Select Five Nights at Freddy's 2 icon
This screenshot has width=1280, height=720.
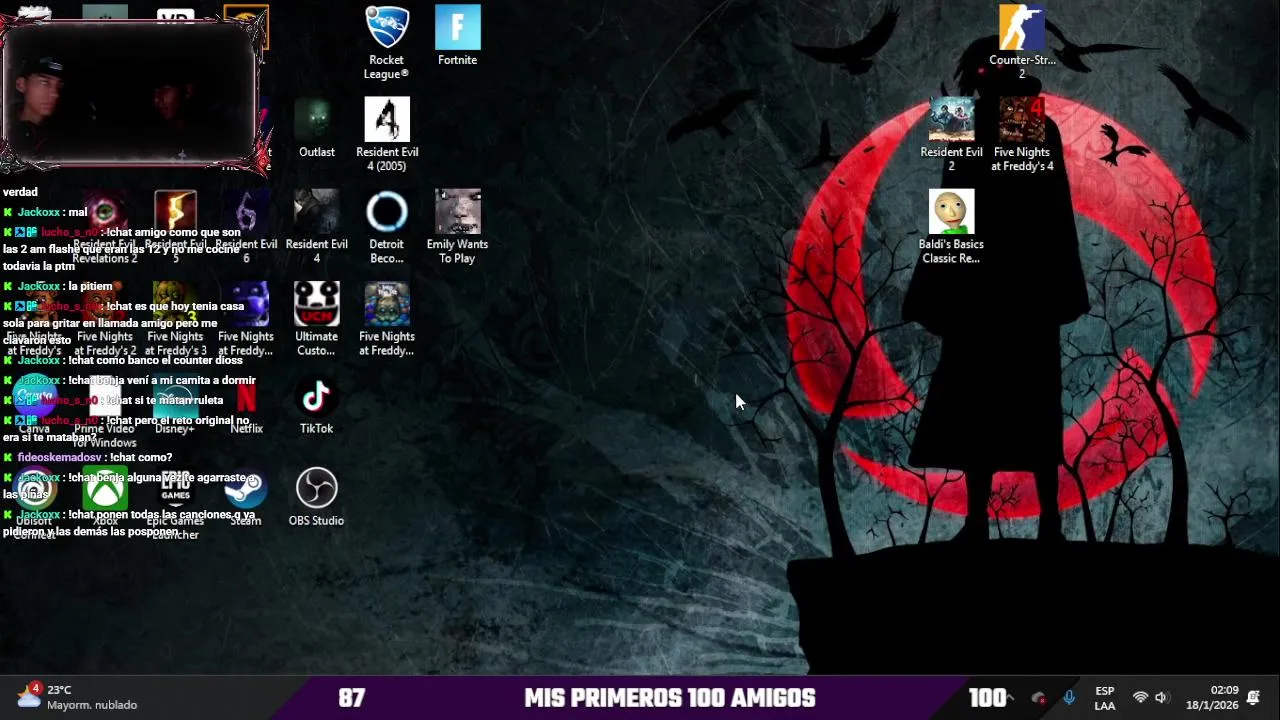click(x=105, y=319)
